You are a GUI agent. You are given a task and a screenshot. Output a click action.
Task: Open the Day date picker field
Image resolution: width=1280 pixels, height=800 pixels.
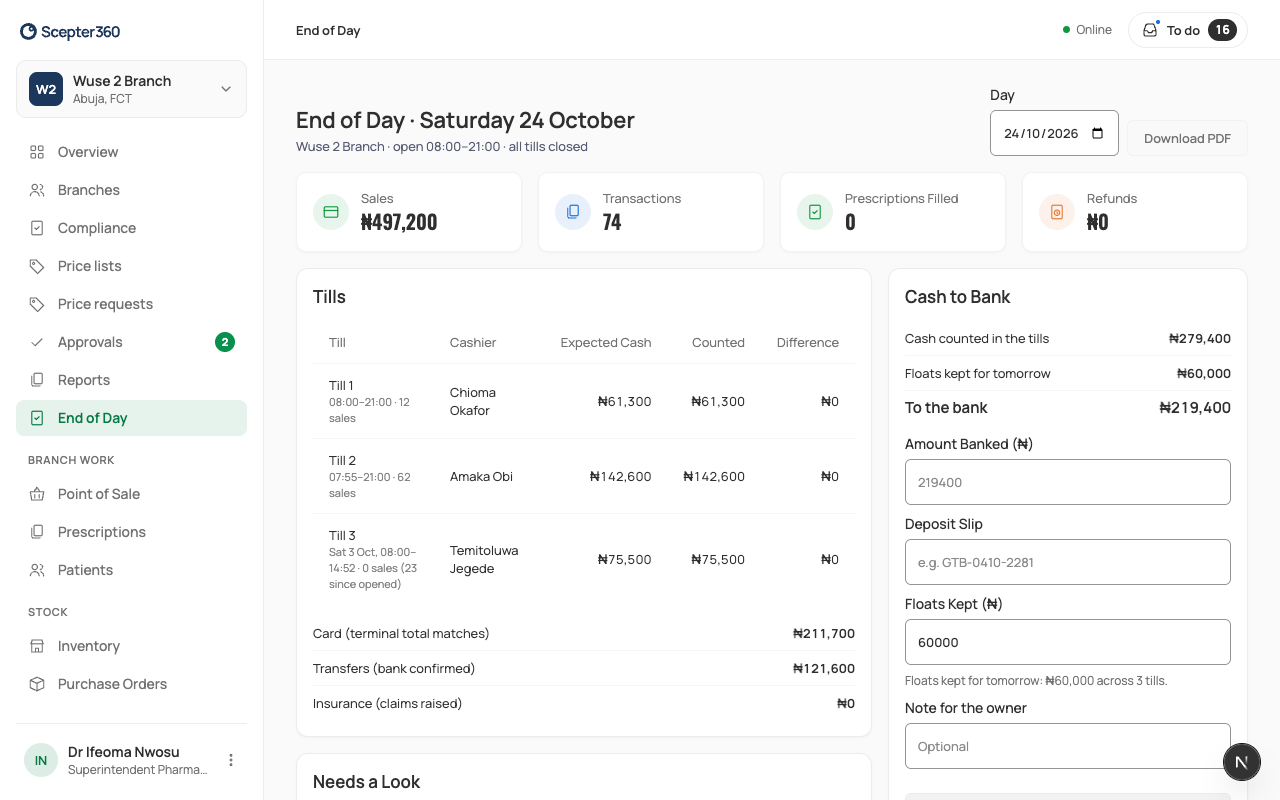(x=1054, y=133)
